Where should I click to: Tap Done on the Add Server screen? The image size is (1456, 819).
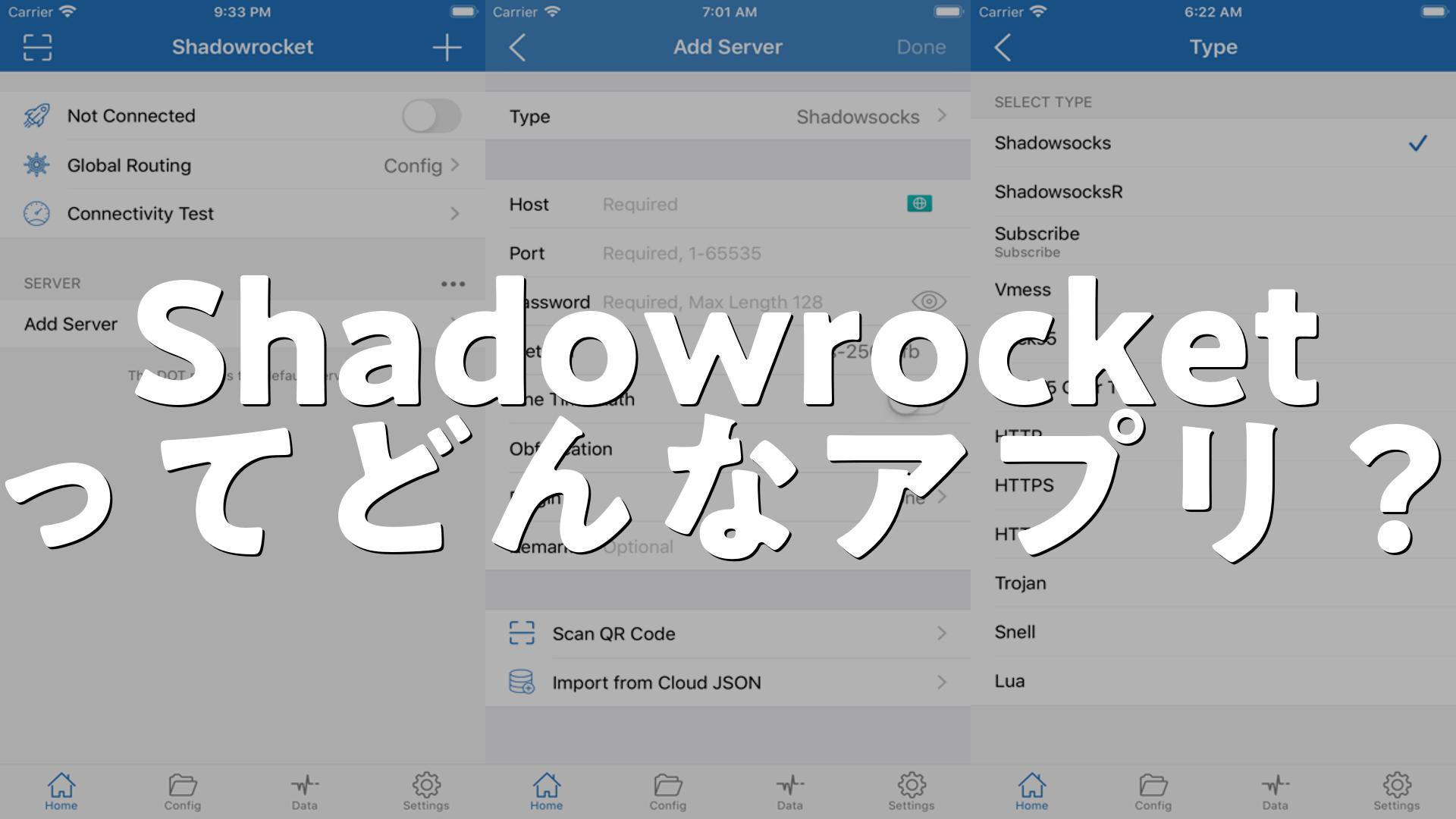tap(921, 47)
